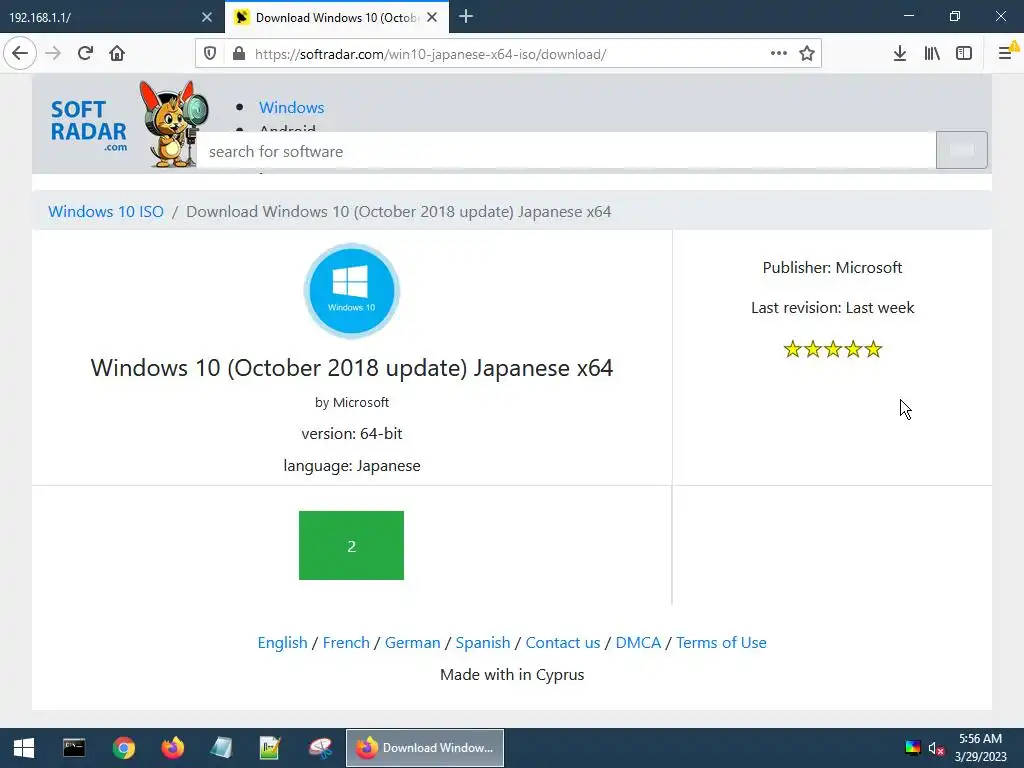Open the Windows Start menu
Viewport: 1024px width, 768px height.
pyautogui.click(x=24, y=748)
